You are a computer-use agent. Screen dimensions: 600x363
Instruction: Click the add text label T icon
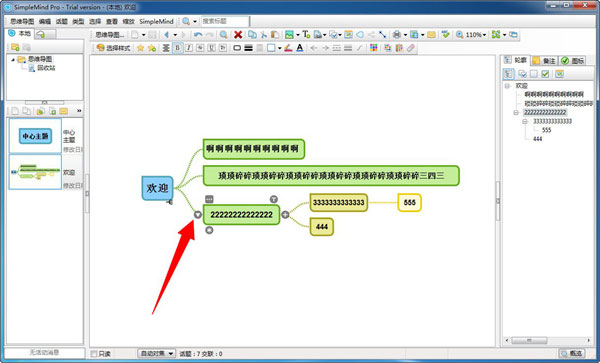(x=306, y=35)
